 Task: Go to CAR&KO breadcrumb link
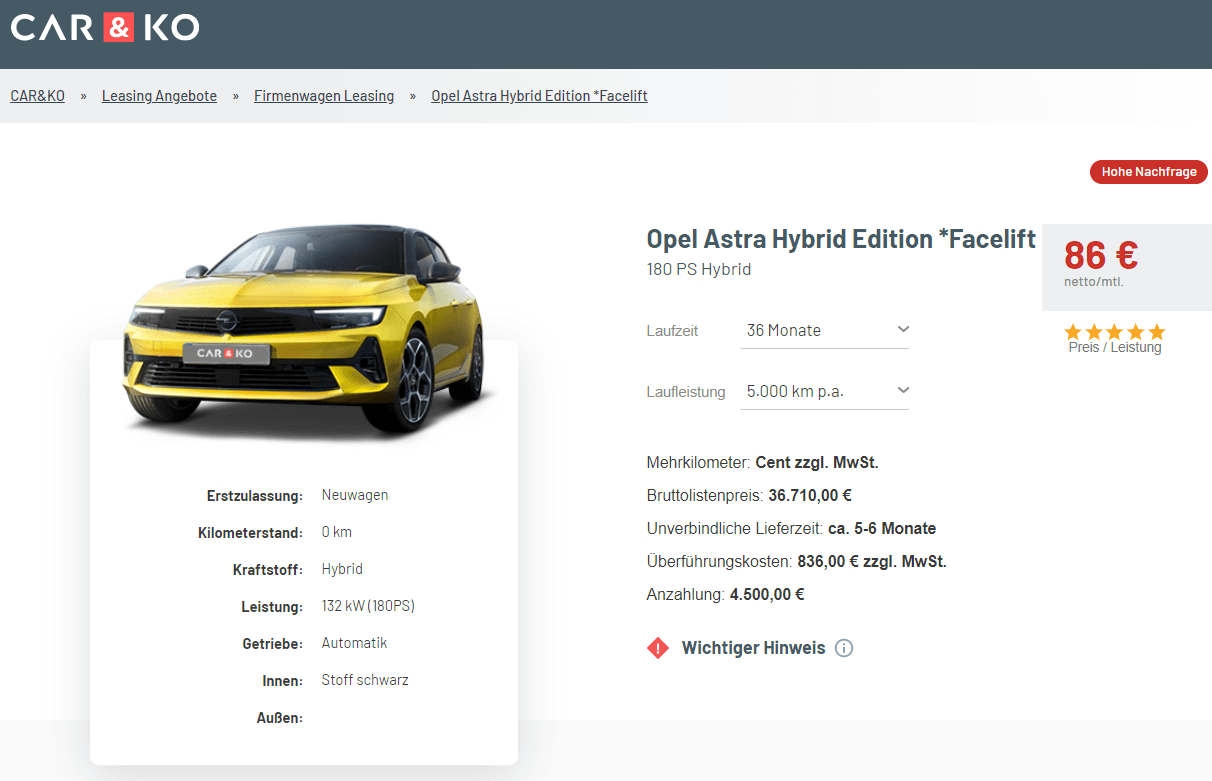(x=38, y=96)
